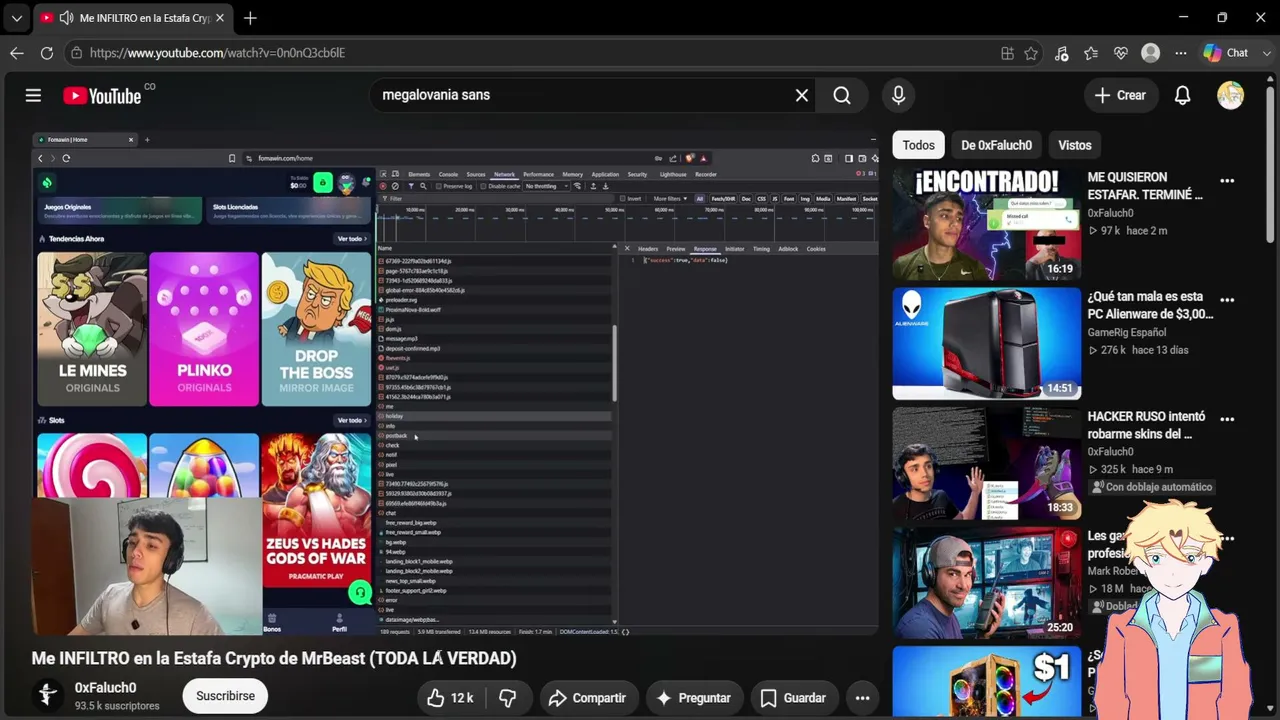
Task: Like the video showing 12 k
Action: 450,698
